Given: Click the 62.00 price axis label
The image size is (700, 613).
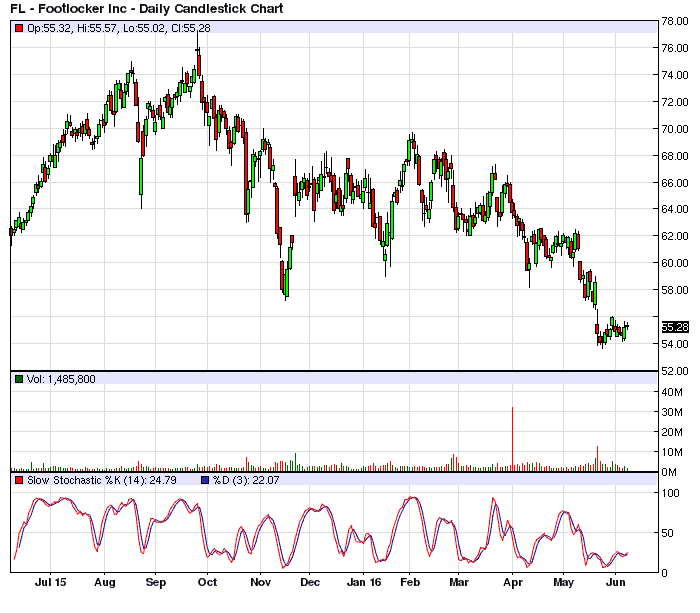Looking at the screenshot, I should (x=675, y=236).
